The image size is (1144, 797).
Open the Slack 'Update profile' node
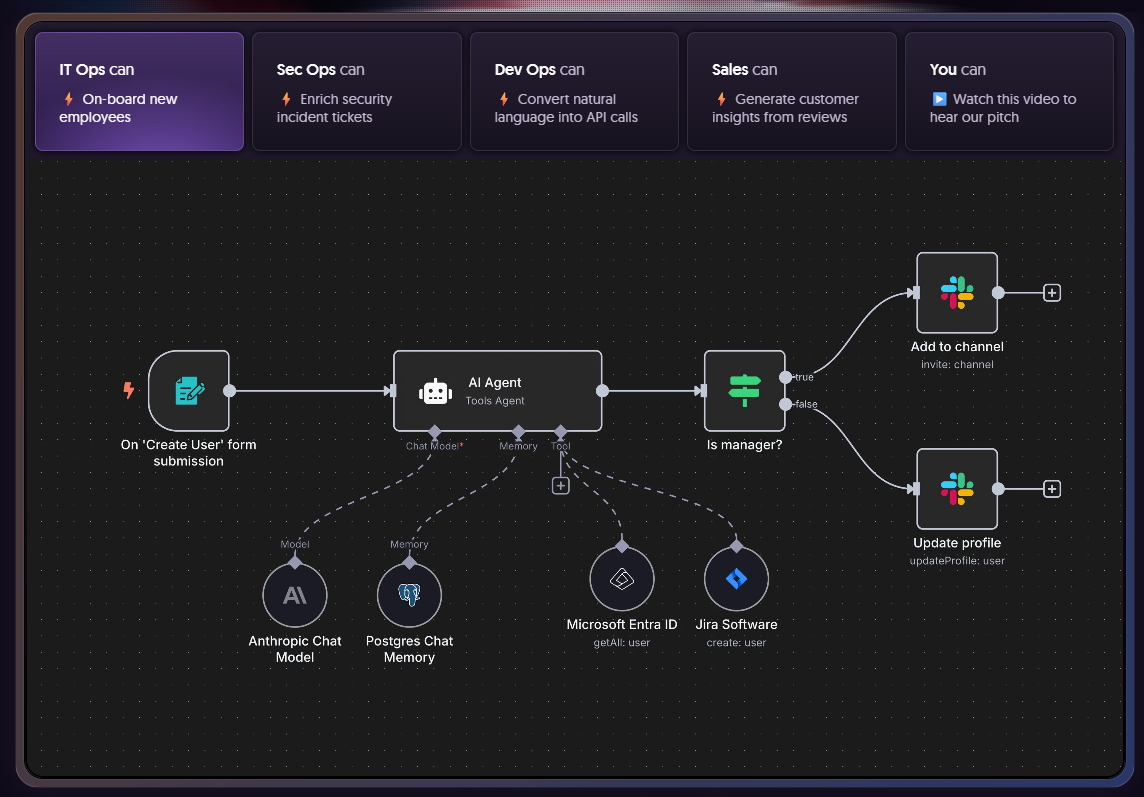[956, 489]
